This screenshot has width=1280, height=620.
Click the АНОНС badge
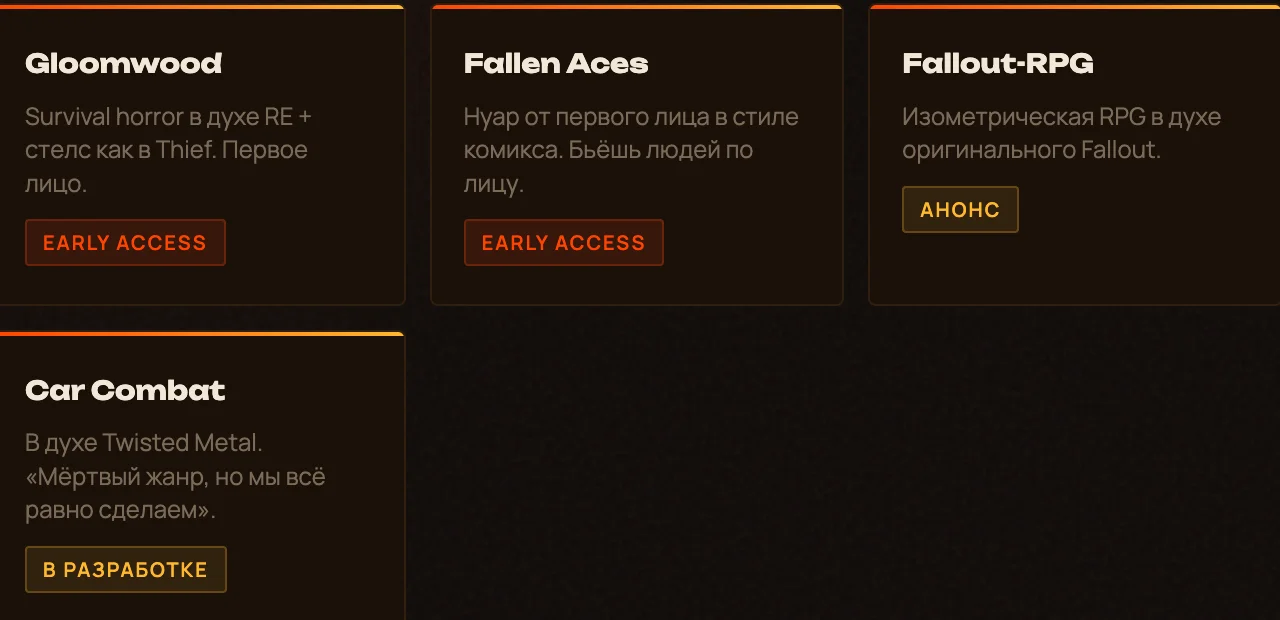click(x=960, y=210)
